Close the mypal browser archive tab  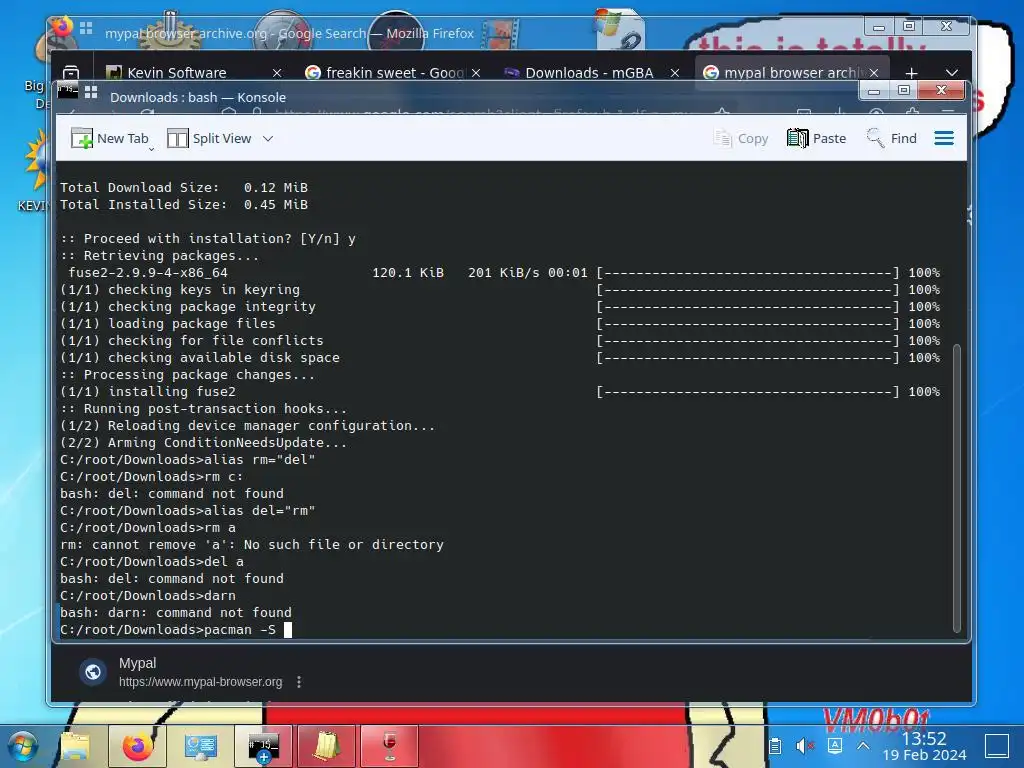[874, 73]
